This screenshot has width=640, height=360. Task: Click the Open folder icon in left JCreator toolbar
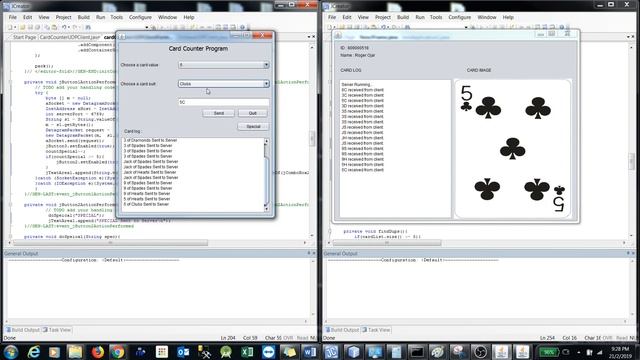pyautogui.click(x=22, y=27)
